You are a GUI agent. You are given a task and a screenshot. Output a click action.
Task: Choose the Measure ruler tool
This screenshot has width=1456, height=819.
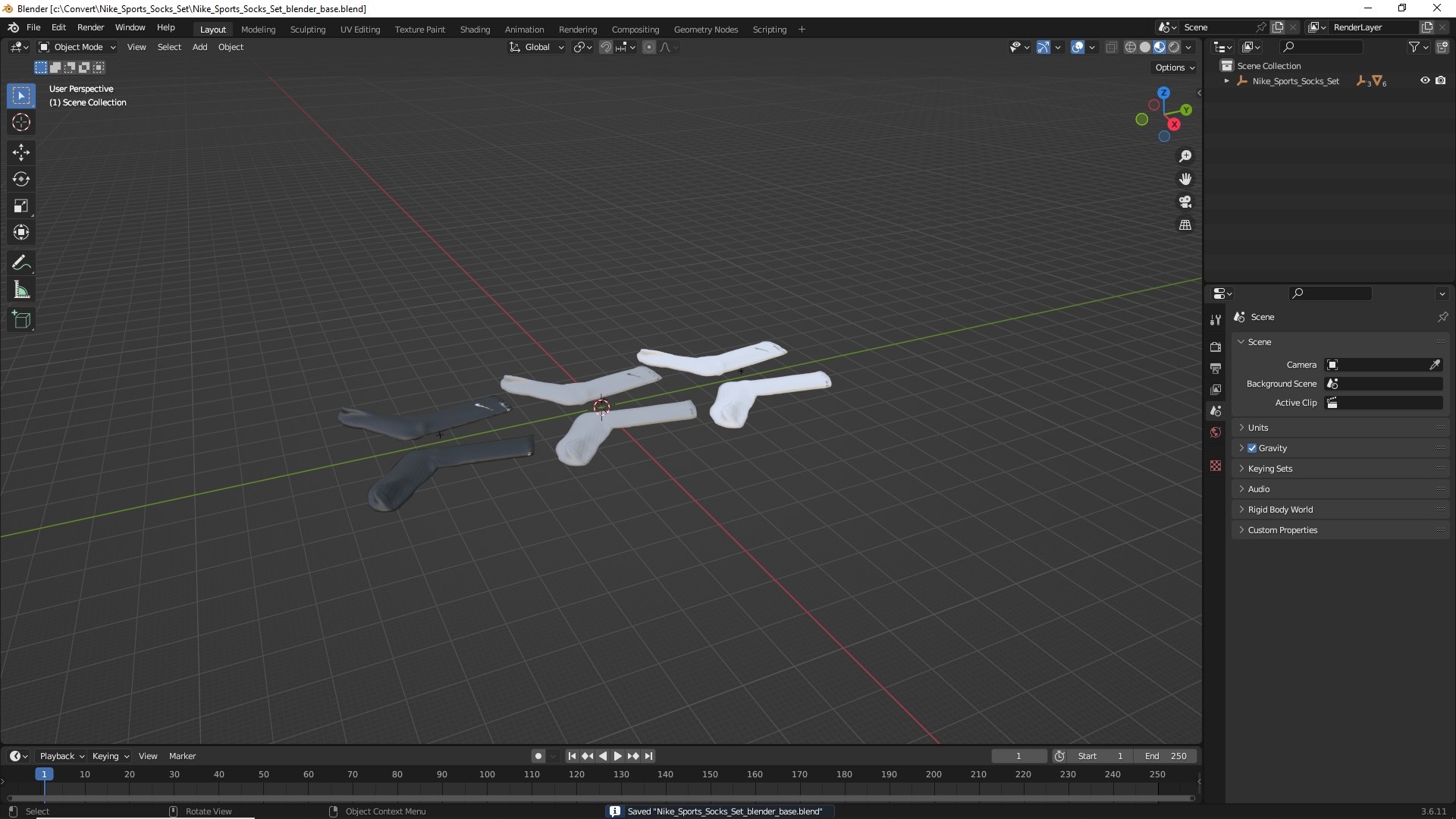(x=21, y=290)
